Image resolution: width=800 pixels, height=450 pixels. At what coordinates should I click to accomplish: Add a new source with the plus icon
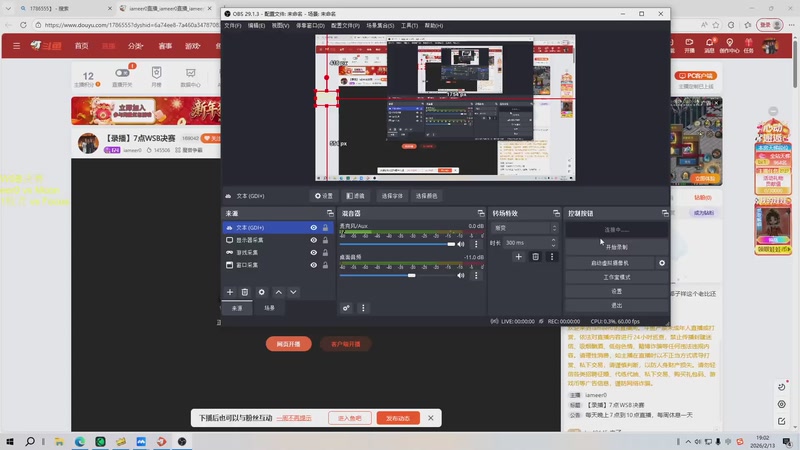pos(230,292)
